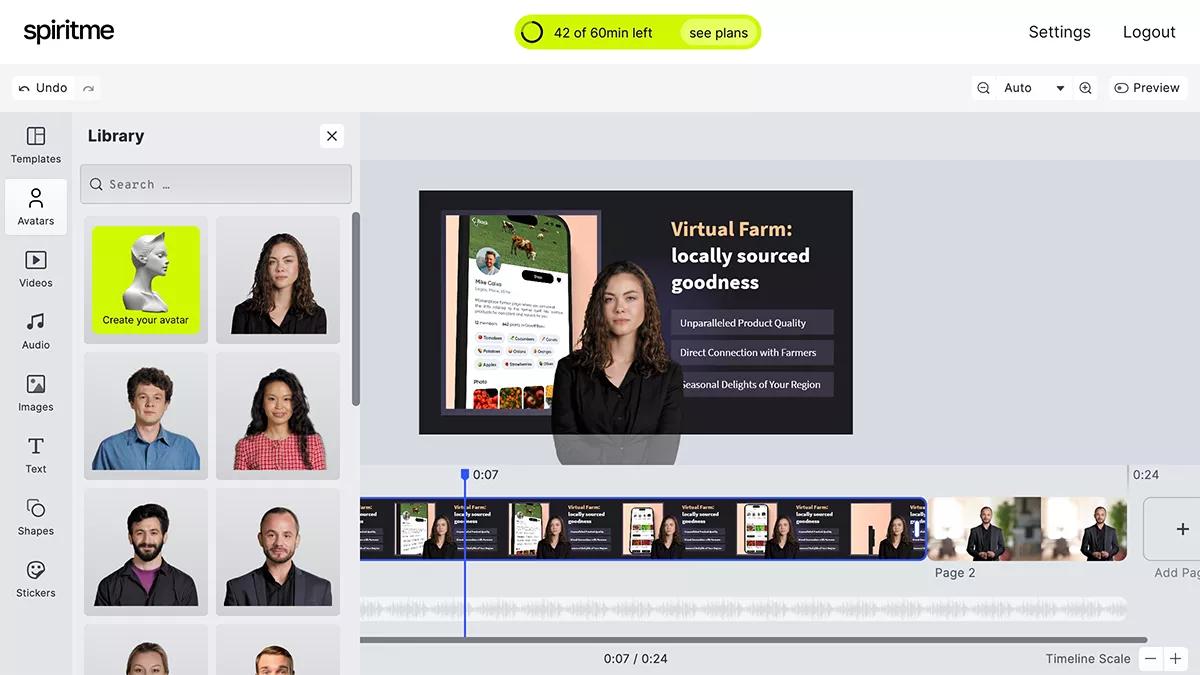Open the Images panel
Screen dimensions: 1200x675
[36, 393]
